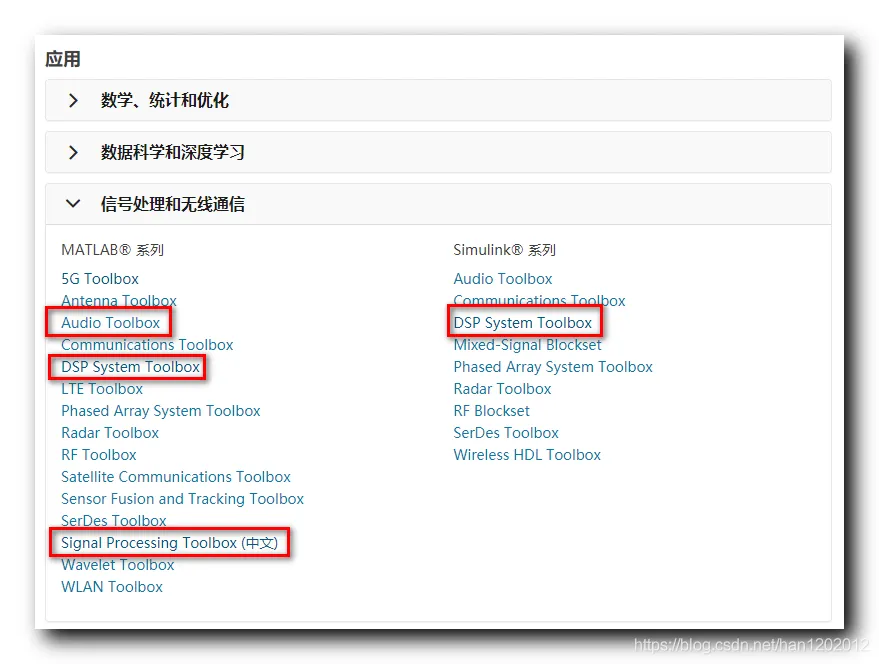The height and width of the screenshot is (664, 879).
Task: Open Signal Processing Toolbox (中文) link
Action: pyautogui.click(x=169, y=543)
